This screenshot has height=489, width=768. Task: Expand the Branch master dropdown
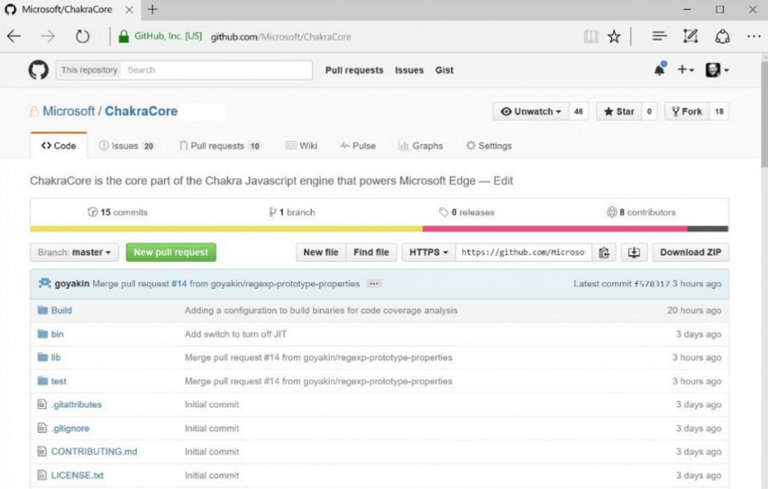click(x=75, y=253)
